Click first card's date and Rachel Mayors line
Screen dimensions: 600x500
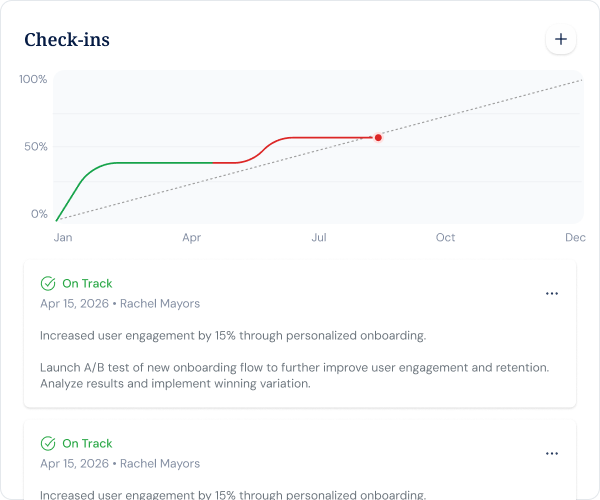(120, 303)
